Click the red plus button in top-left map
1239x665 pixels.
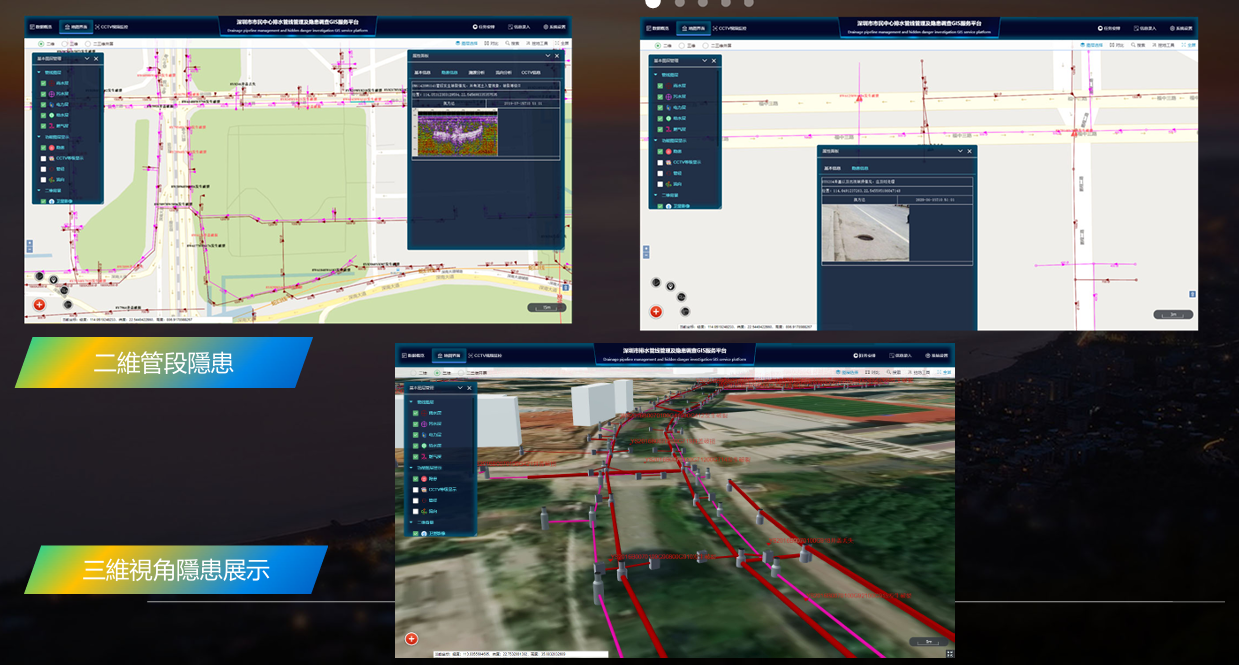39,304
